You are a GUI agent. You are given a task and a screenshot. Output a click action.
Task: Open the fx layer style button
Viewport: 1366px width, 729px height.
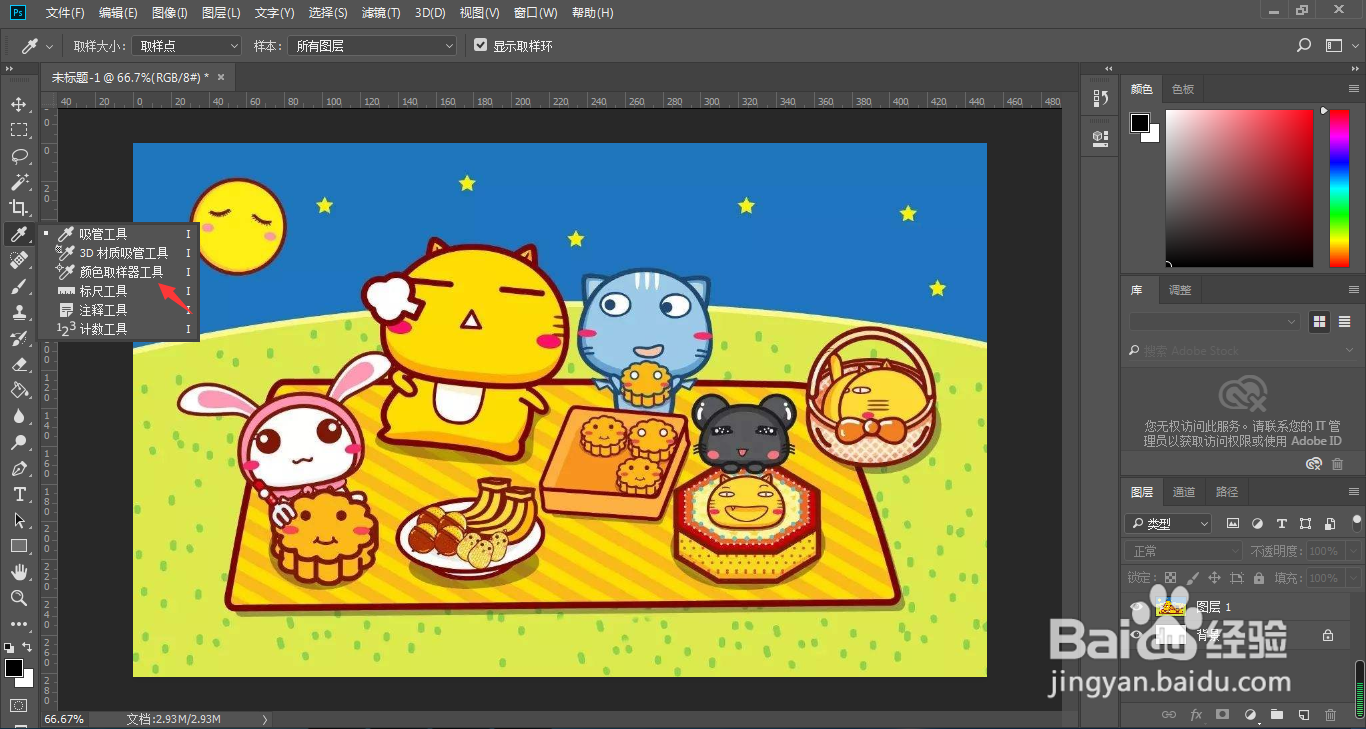1195,715
